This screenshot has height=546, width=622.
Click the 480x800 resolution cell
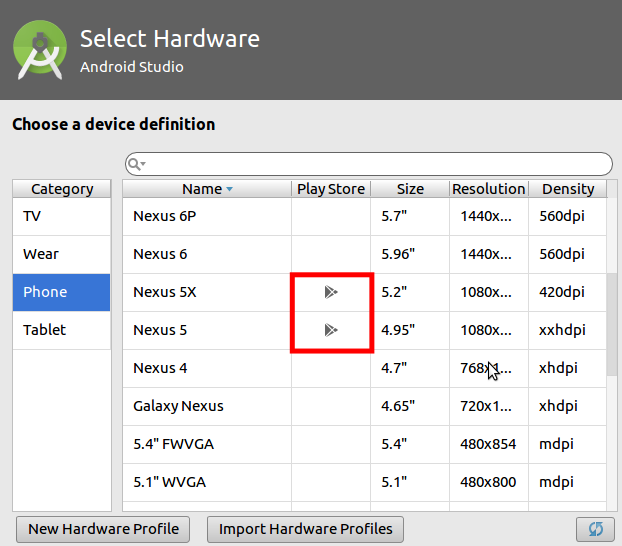(x=488, y=482)
